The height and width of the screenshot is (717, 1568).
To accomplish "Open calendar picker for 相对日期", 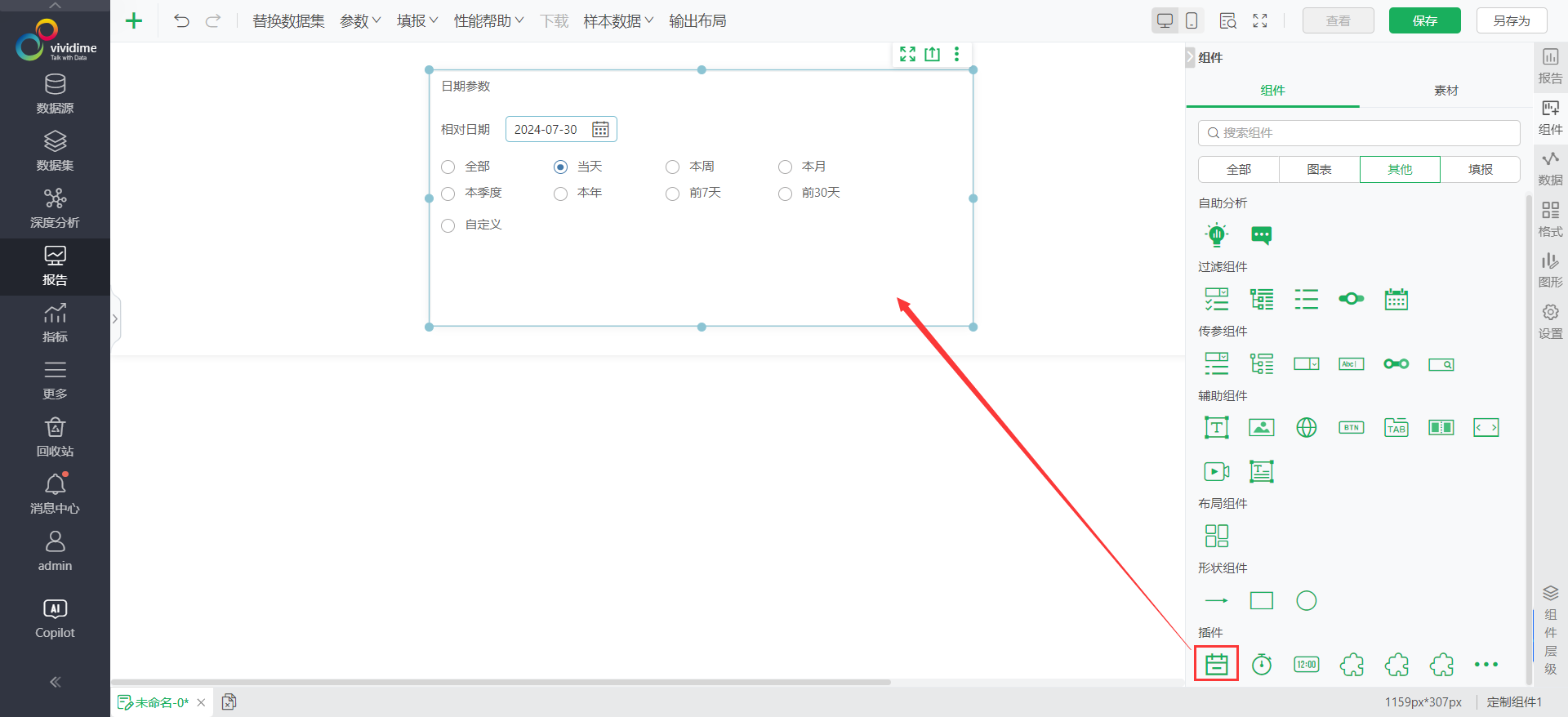I will point(600,130).
